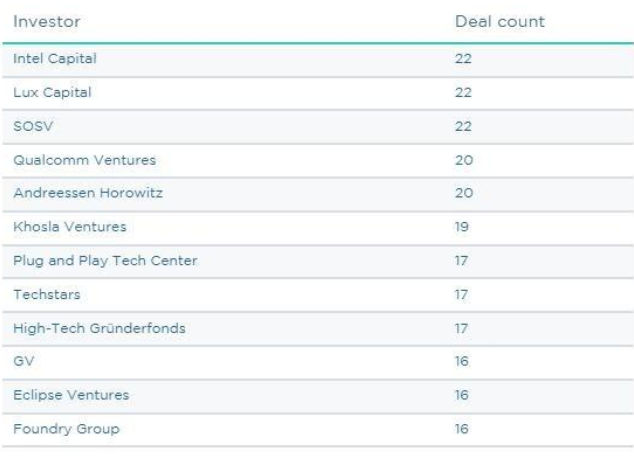Select the deal count beside Techstars
The width and height of the screenshot is (634, 457).
(x=462, y=294)
